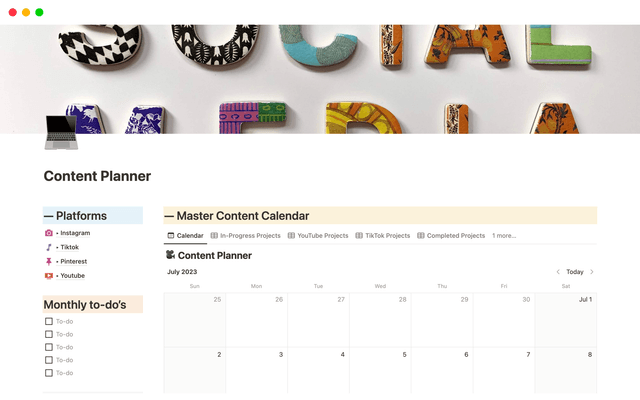Click the Tiktok music note icon
The width and height of the screenshot is (640, 400).
(x=49, y=247)
